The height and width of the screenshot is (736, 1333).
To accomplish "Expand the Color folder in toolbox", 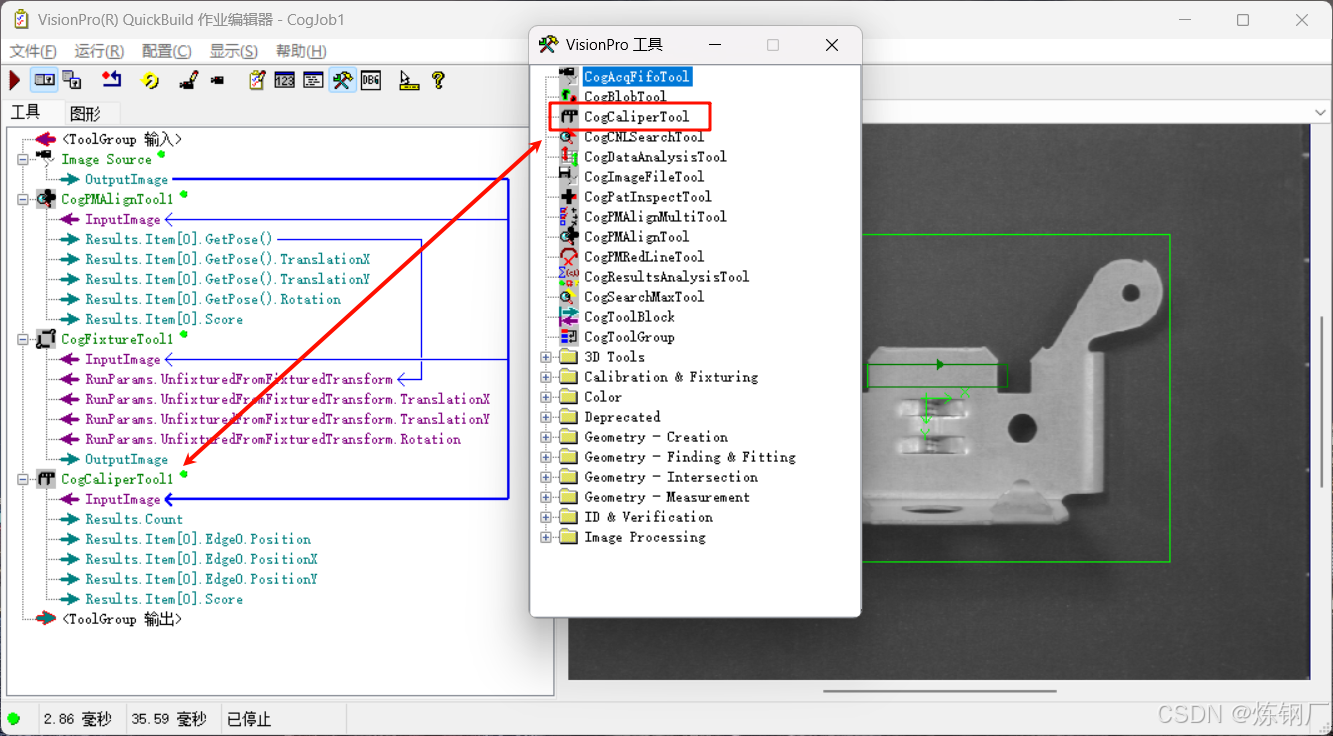I will click(545, 397).
